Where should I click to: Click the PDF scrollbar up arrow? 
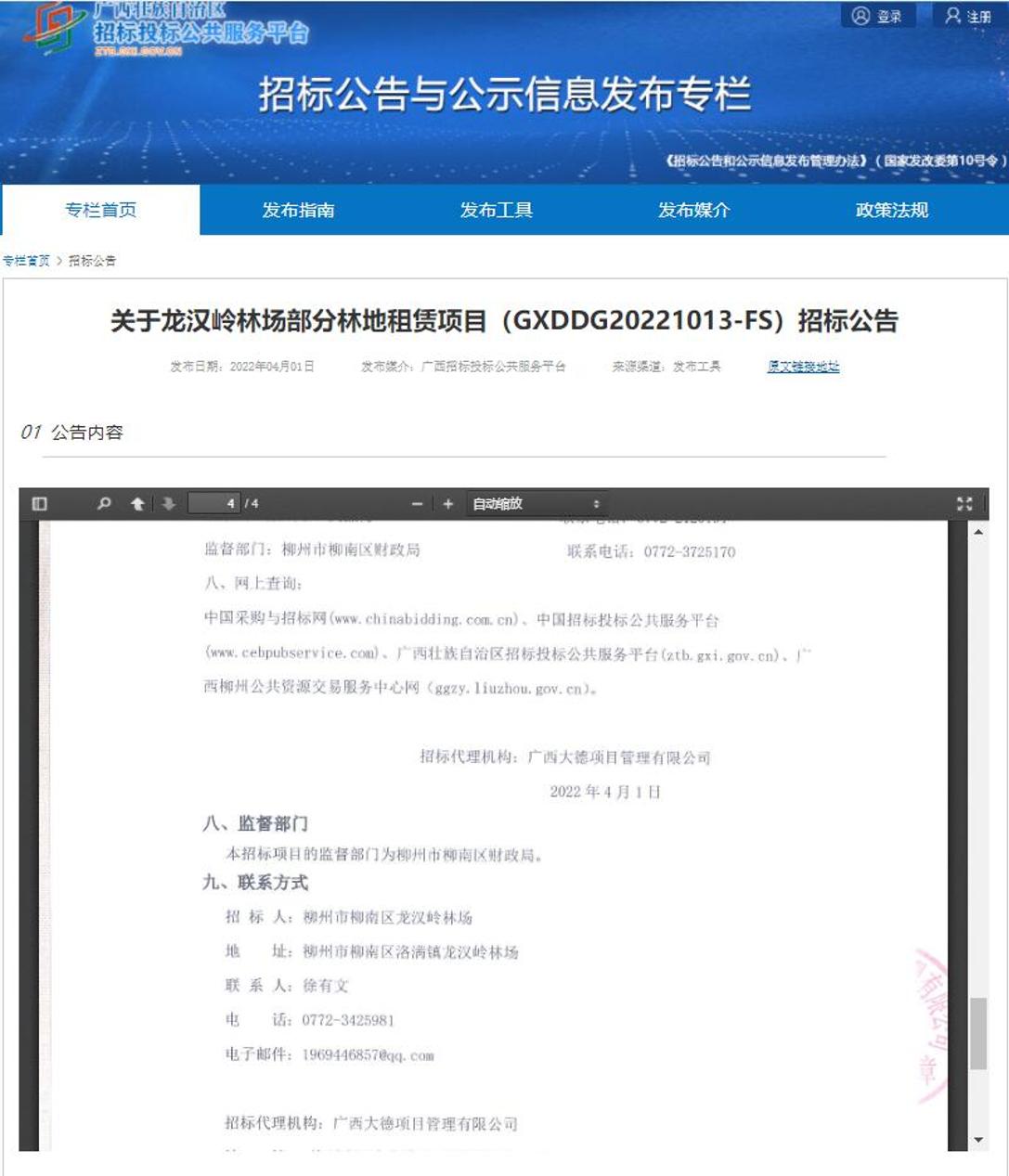click(x=977, y=532)
